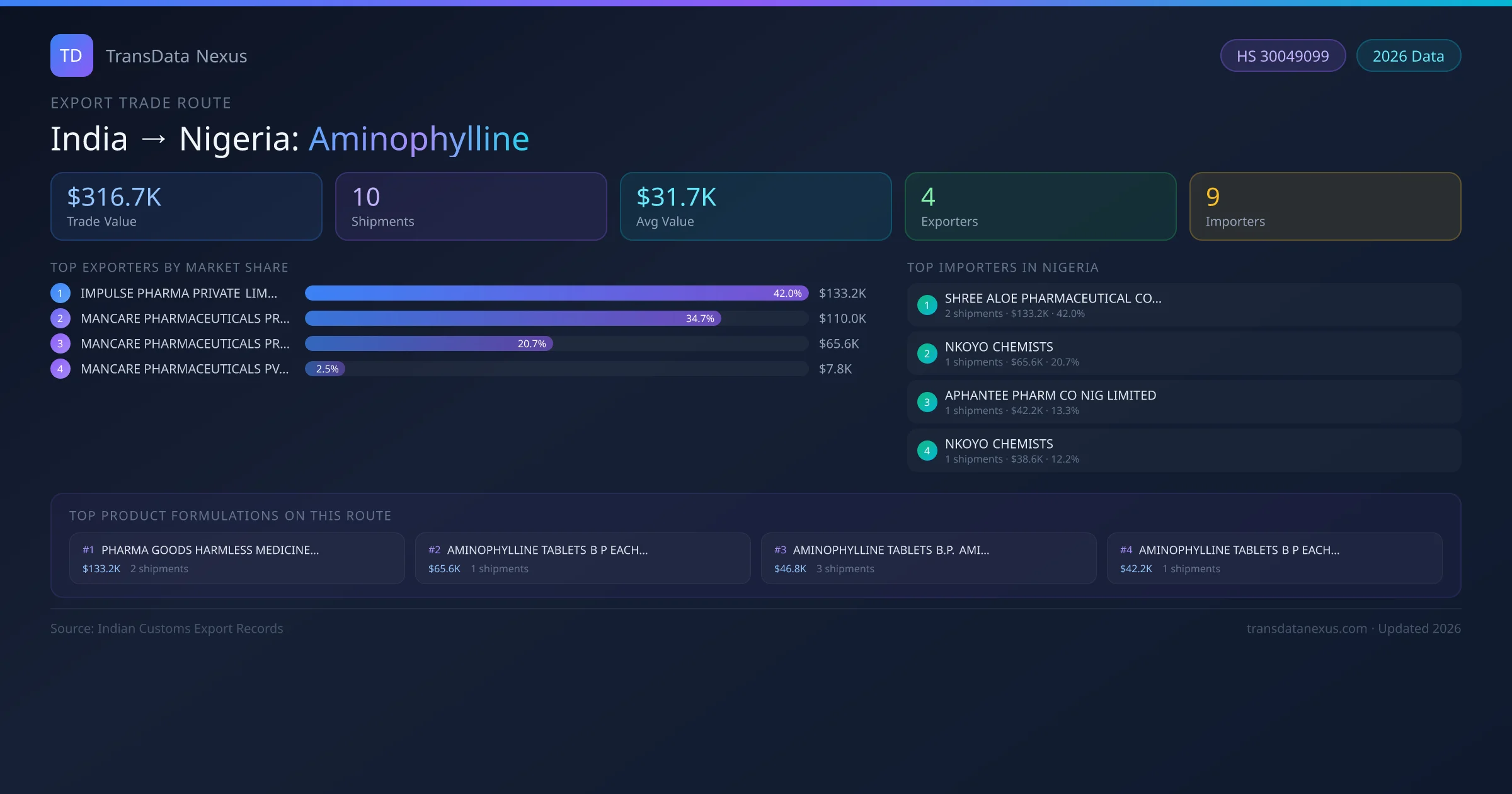Expand SHREE ALOE PHARMACEUTICAL CO truncated name

(1053, 298)
